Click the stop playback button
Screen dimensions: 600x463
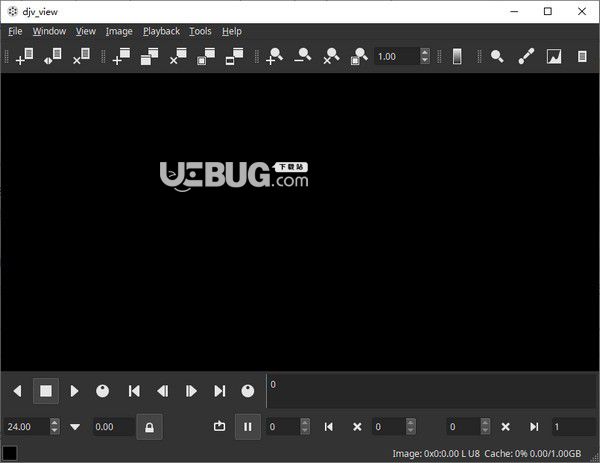46,391
